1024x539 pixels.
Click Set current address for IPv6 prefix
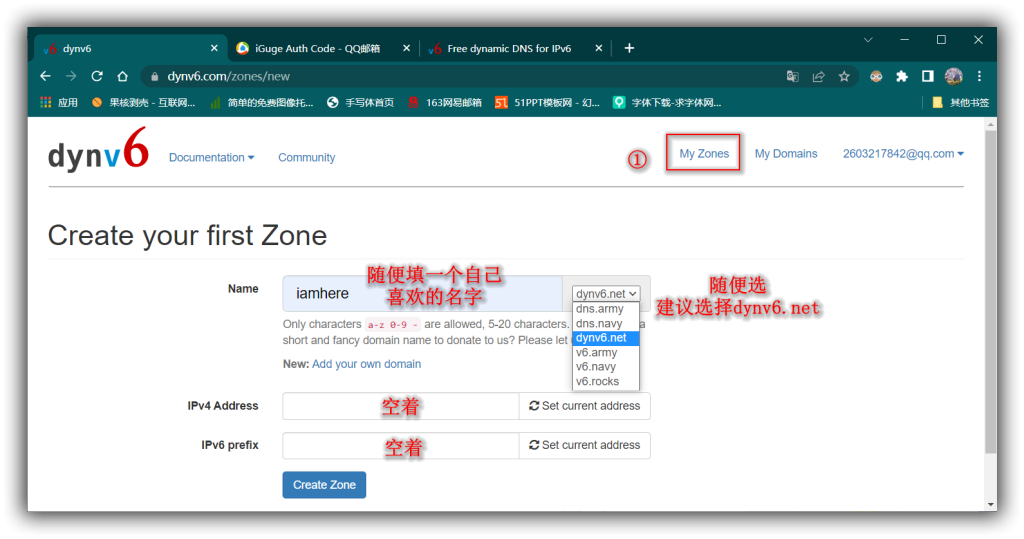[x=584, y=446]
